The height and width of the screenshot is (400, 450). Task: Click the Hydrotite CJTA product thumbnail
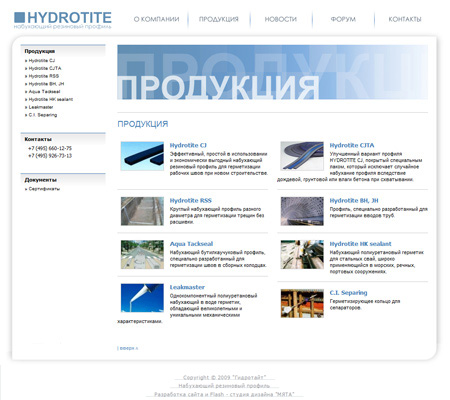302,156
